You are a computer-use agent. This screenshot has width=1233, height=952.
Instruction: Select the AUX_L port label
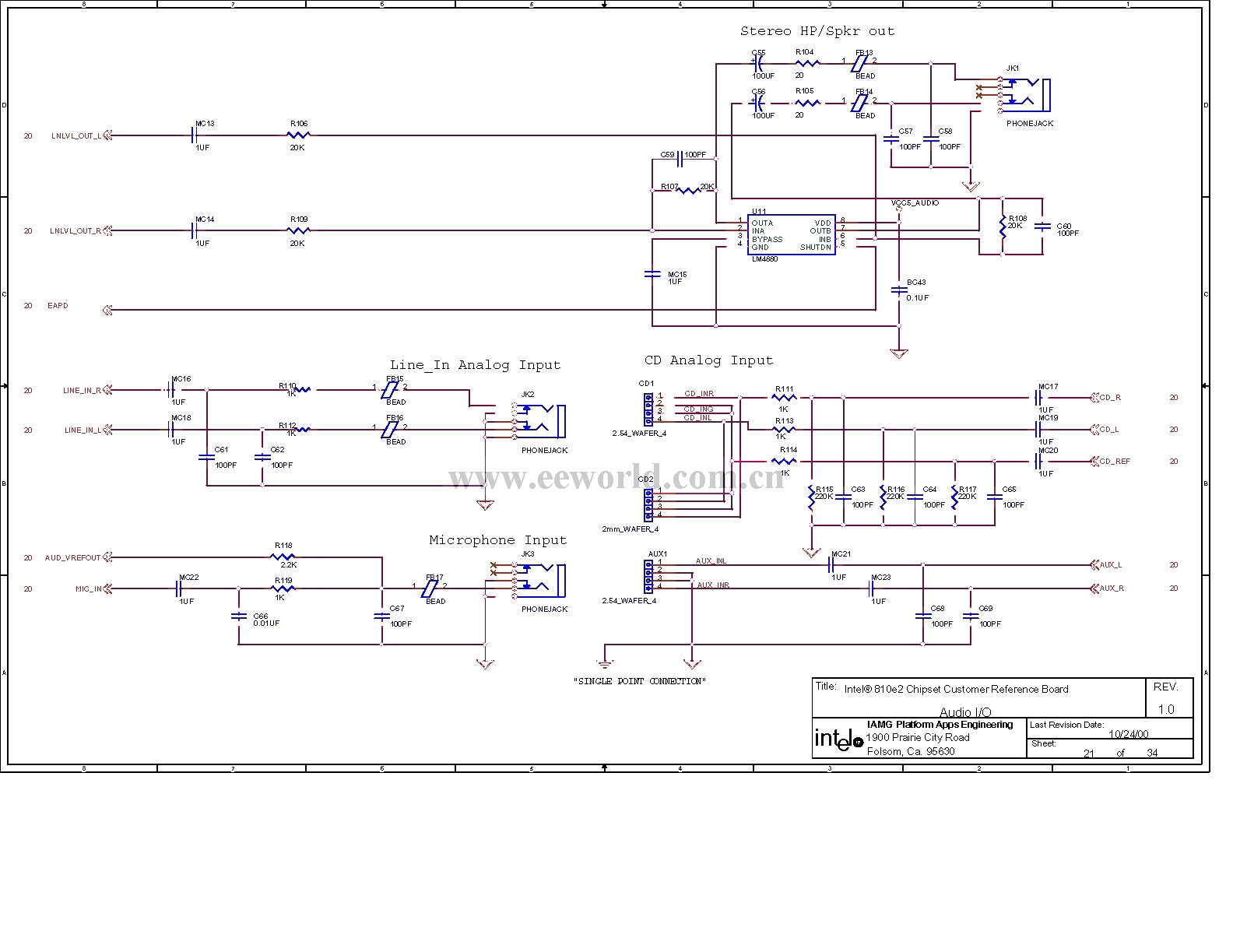pyautogui.click(x=1111, y=565)
